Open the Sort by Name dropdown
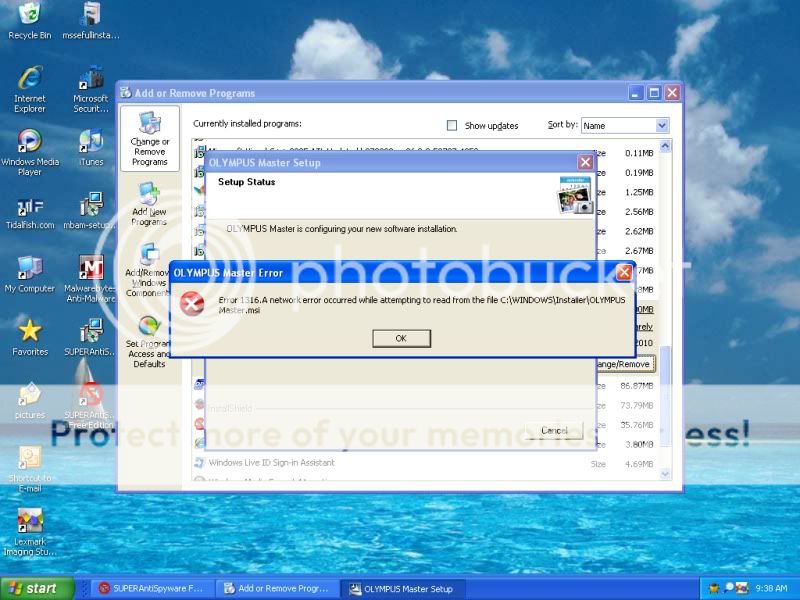 (625, 126)
